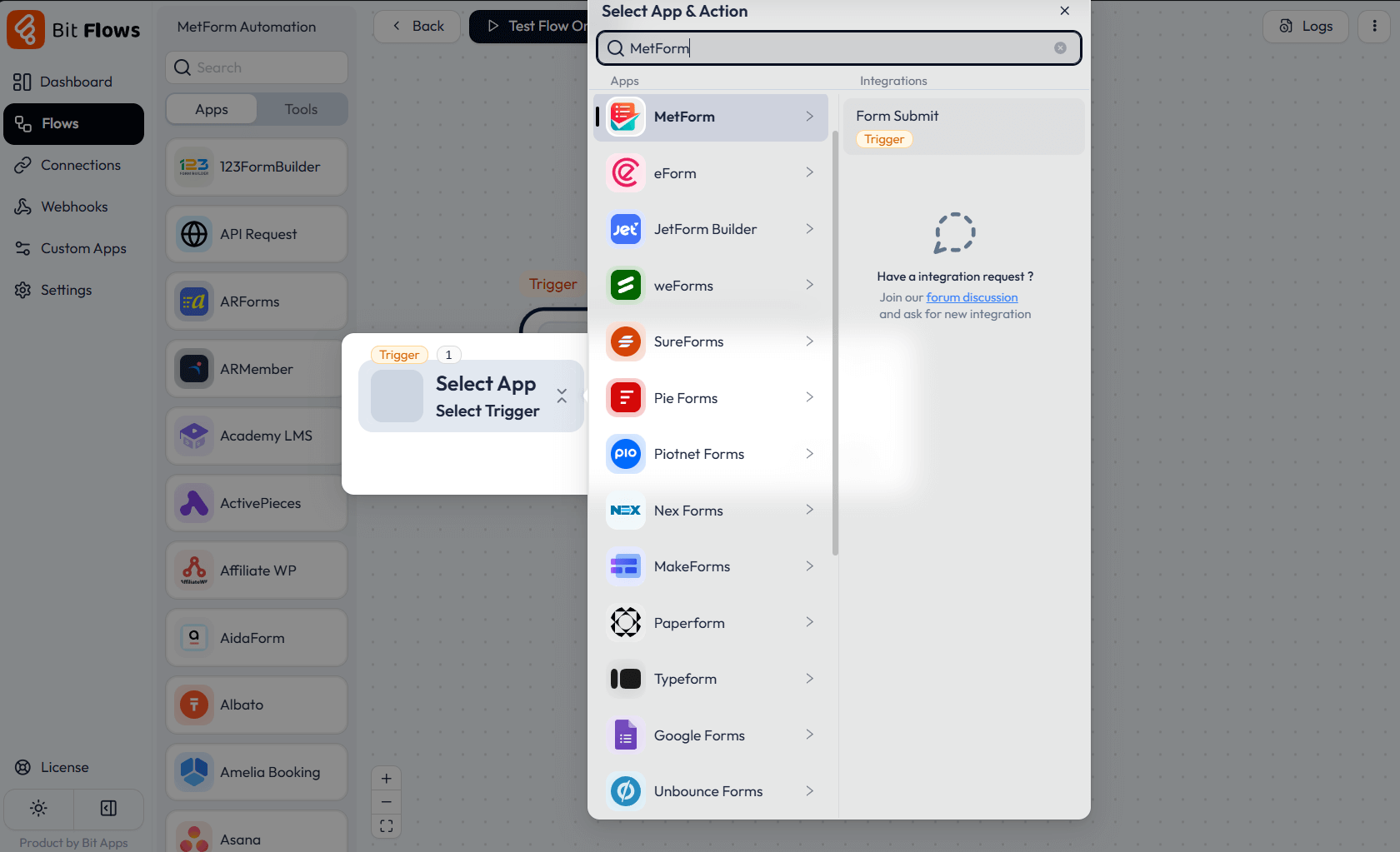Click the eForm app icon
Image resolution: width=1400 pixels, height=852 pixels.
pyautogui.click(x=625, y=173)
